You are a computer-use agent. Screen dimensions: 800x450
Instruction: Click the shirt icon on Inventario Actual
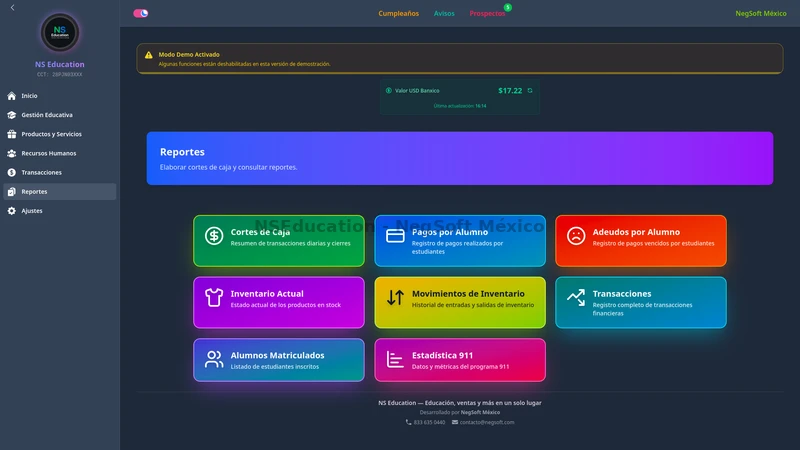(214, 297)
